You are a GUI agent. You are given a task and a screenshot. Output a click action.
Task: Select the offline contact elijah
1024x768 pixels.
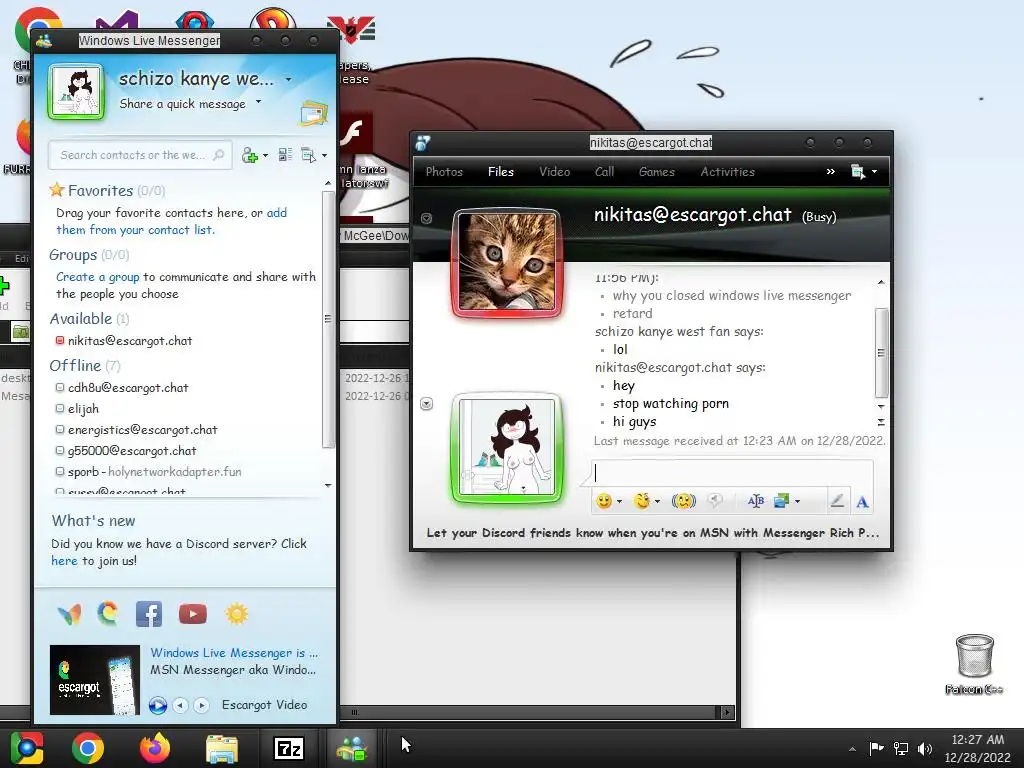pos(77,409)
